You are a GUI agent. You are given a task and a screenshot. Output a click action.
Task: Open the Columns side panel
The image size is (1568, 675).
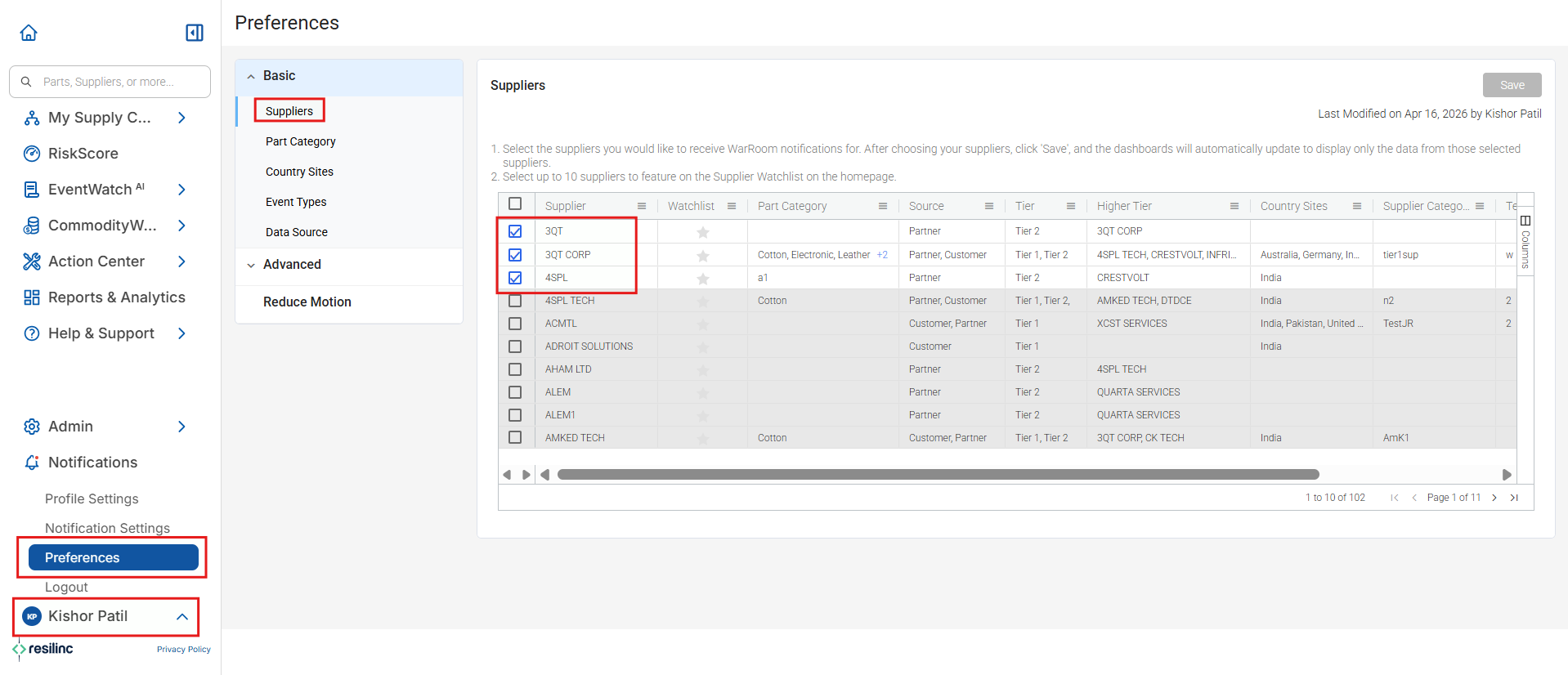(1525, 243)
